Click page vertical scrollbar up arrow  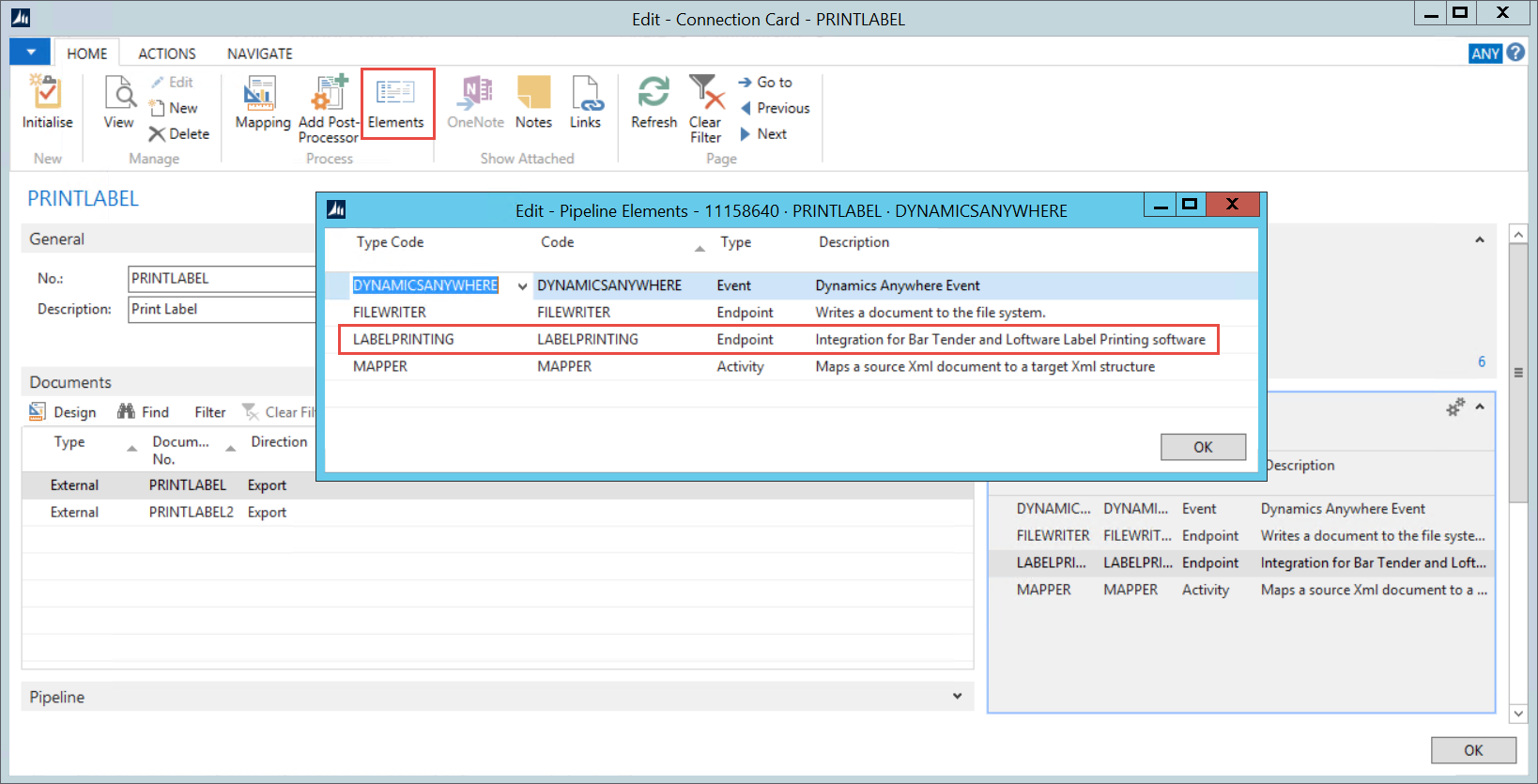pyautogui.click(x=1518, y=234)
